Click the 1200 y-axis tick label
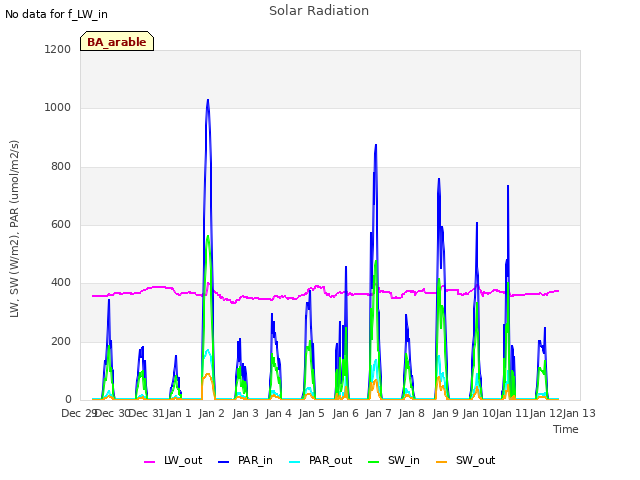Image resolution: width=640 pixels, height=480 pixels. (x=58, y=49)
